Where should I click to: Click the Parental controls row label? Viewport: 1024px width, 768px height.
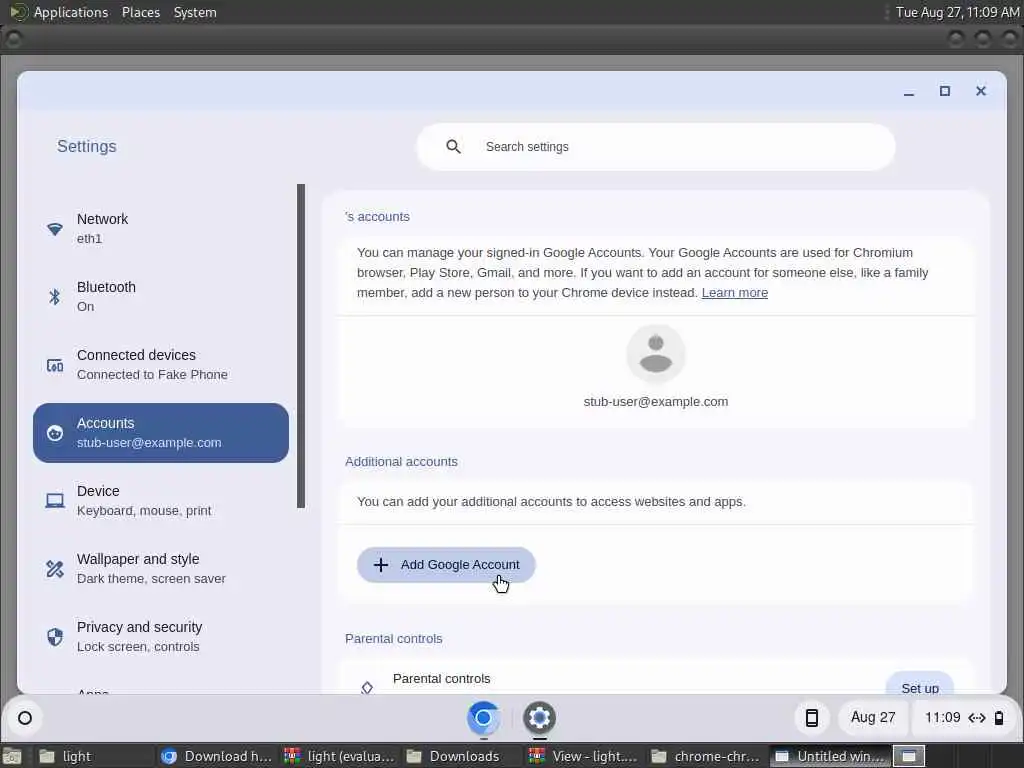coord(441,679)
